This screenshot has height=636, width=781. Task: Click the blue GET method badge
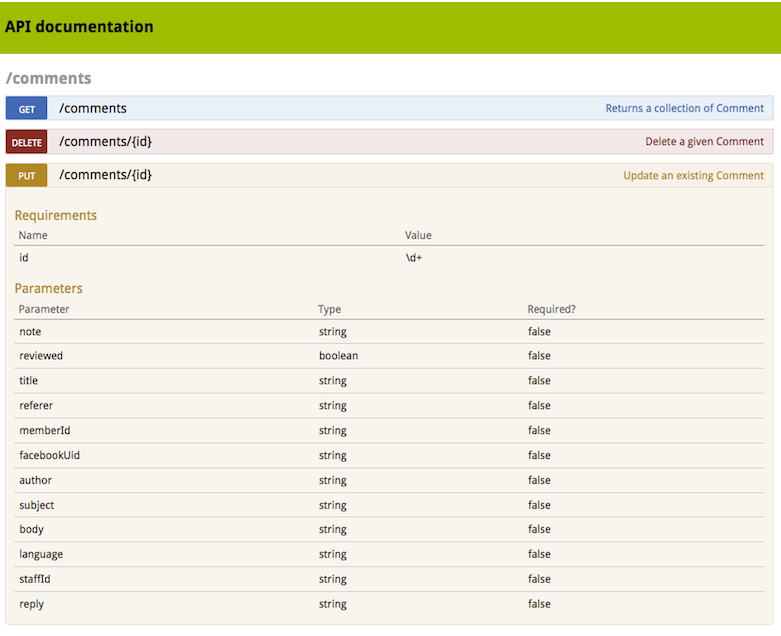pos(27,109)
